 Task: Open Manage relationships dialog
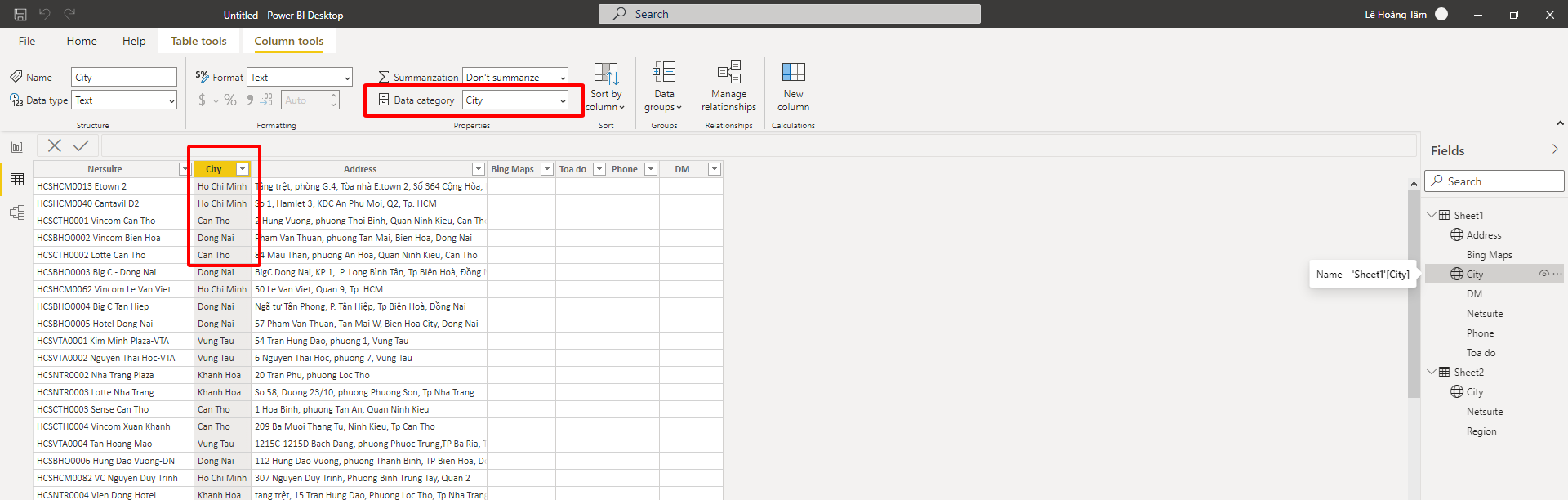pos(728,87)
